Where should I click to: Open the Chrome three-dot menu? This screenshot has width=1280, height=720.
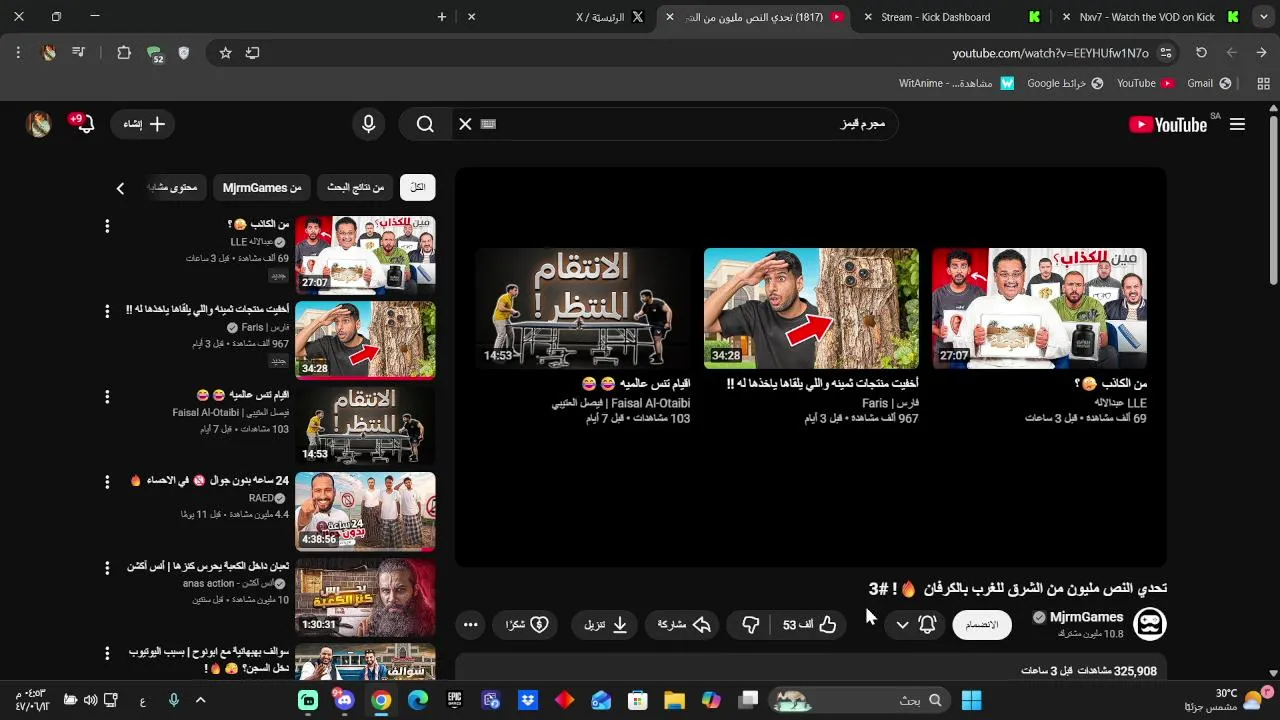point(18,53)
